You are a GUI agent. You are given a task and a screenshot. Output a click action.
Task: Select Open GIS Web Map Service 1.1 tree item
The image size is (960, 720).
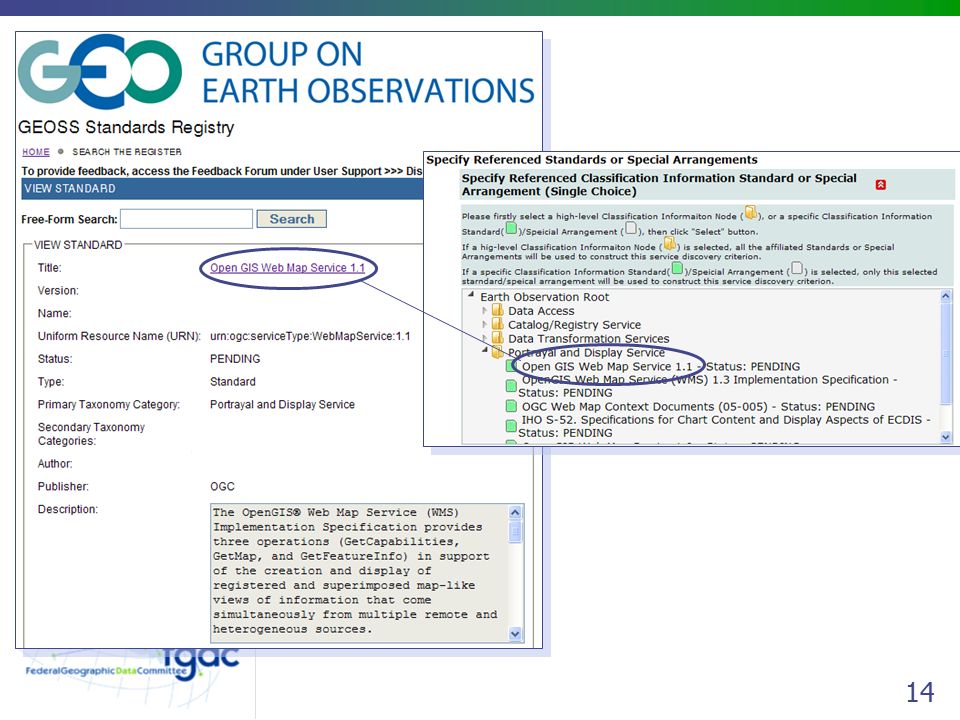point(661,367)
